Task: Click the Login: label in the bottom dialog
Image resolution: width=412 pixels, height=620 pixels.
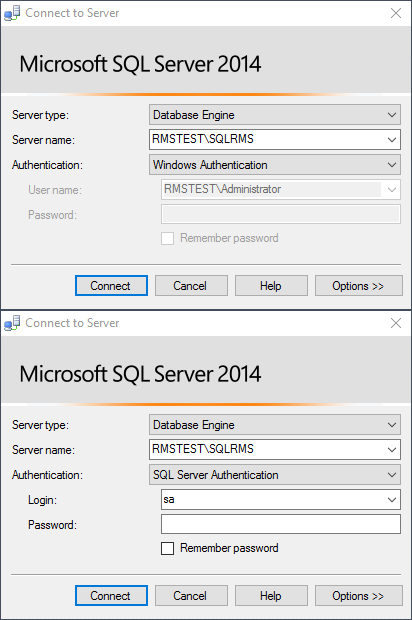Action: pyautogui.click(x=42, y=500)
